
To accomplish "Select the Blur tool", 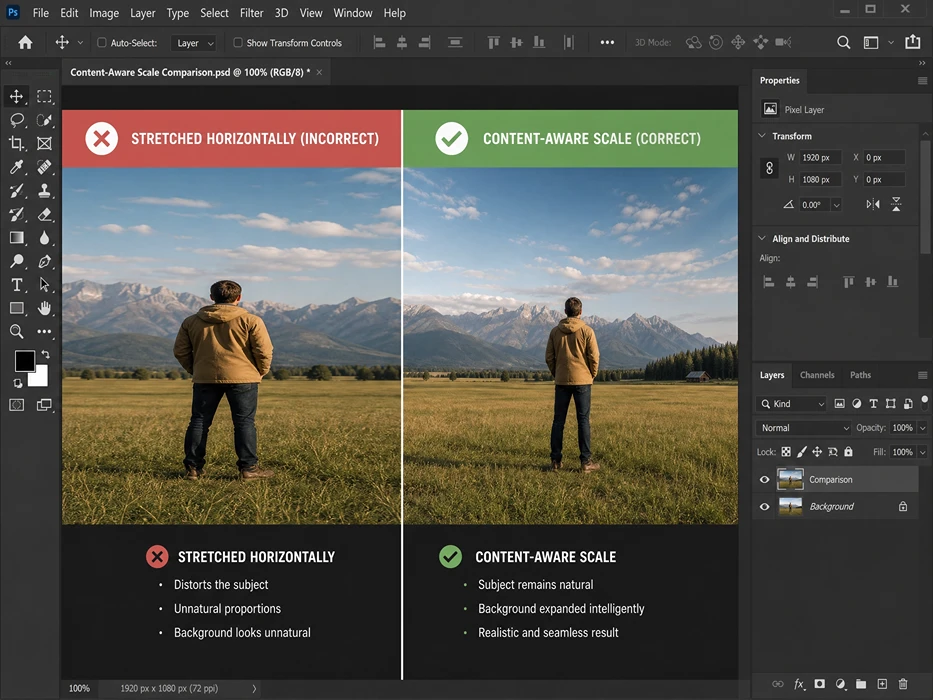I will point(44,238).
